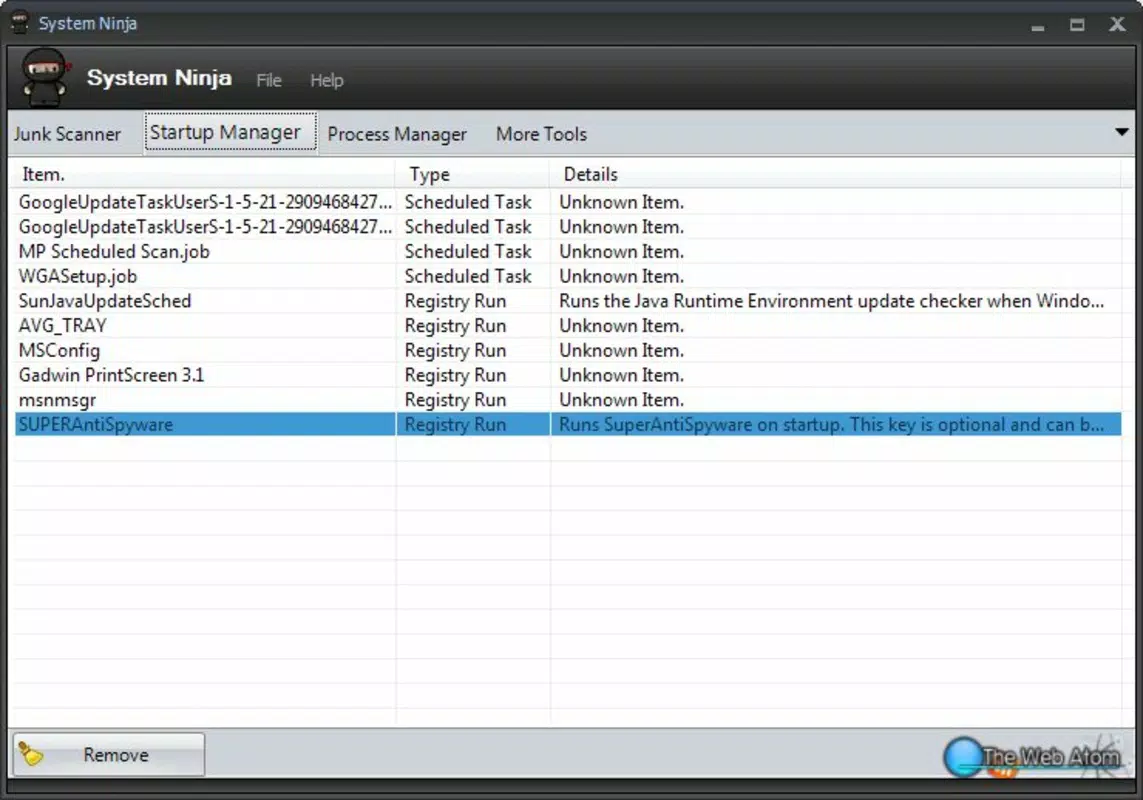The height and width of the screenshot is (800, 1143).
Task: Select the MSConfig startup item
Action: [x=568, y=351]
